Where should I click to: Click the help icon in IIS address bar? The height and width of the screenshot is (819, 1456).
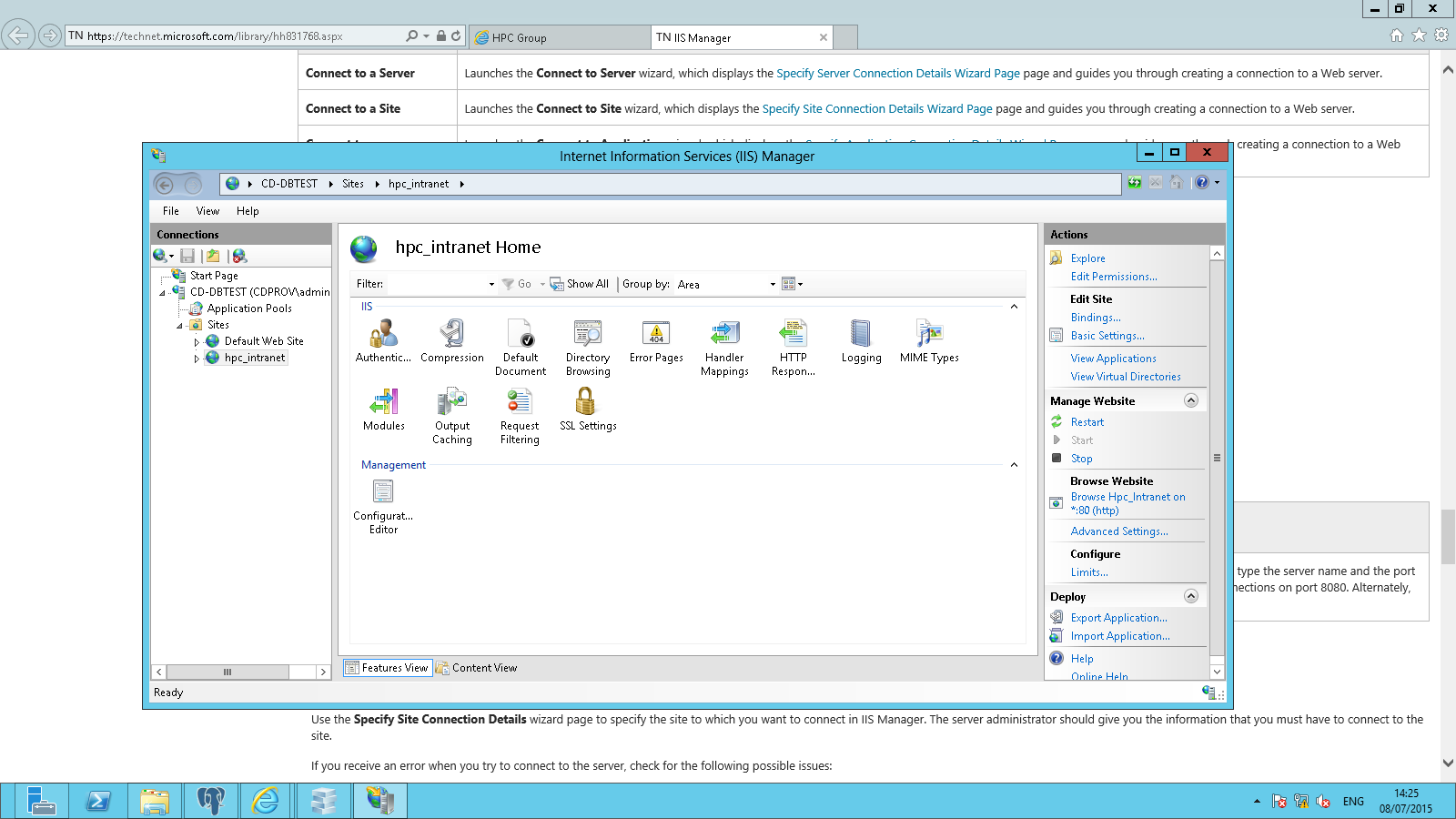[1202, 183]
